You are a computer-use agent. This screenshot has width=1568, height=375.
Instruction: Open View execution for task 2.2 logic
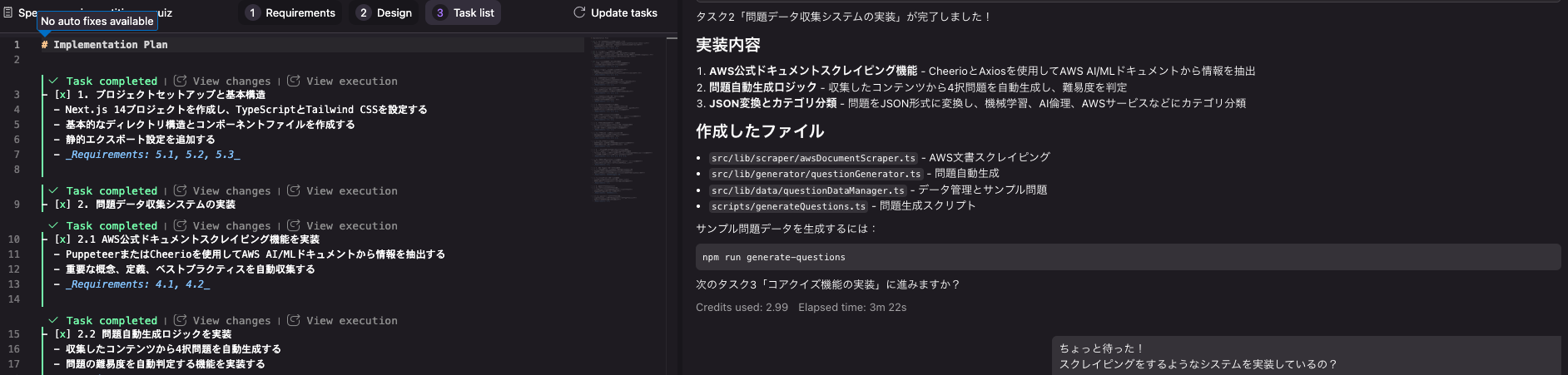[343, 320]
